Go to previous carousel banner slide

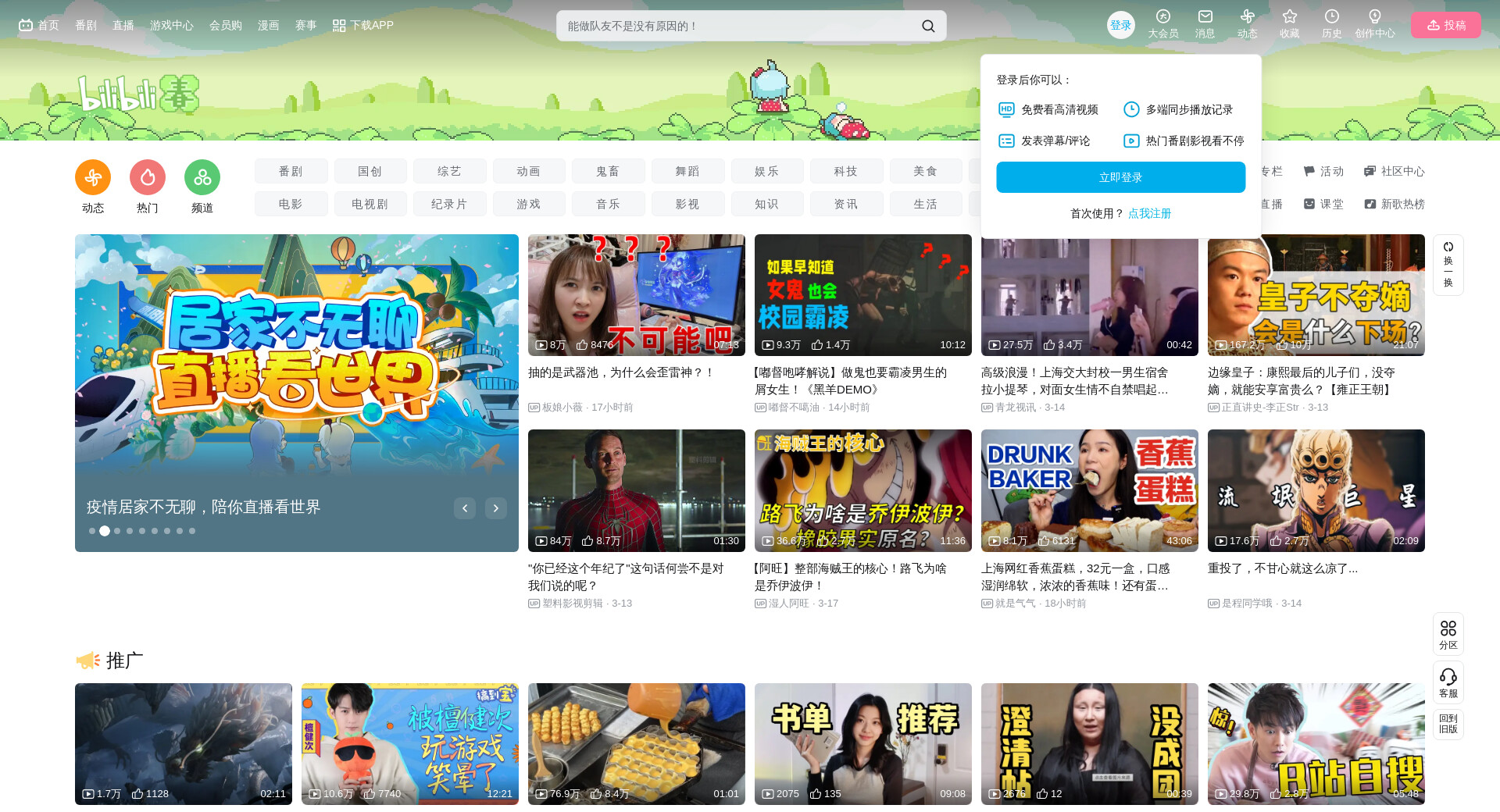click(465, 508)
